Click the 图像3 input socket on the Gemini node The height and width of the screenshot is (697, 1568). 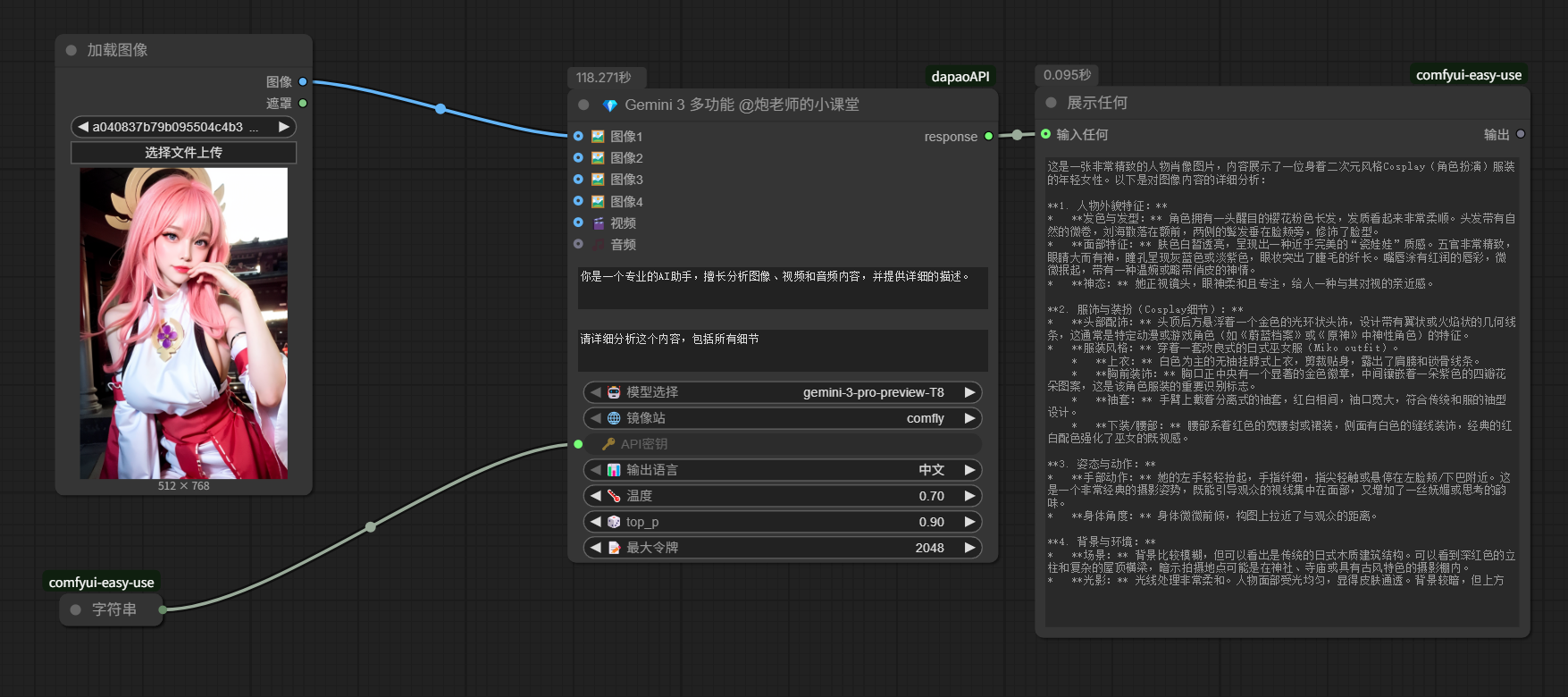578,179
